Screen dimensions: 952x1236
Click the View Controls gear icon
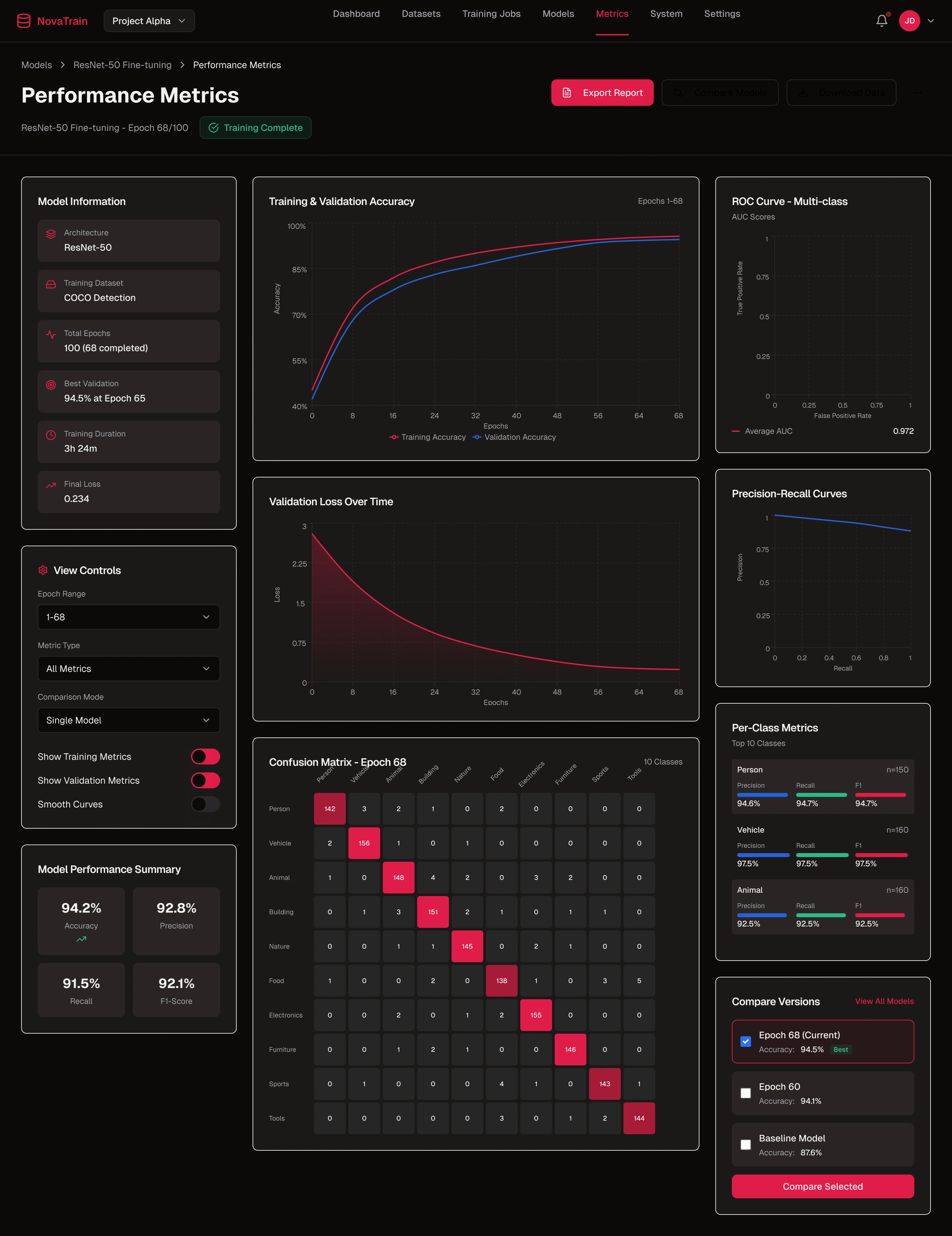tap(43, 570)
